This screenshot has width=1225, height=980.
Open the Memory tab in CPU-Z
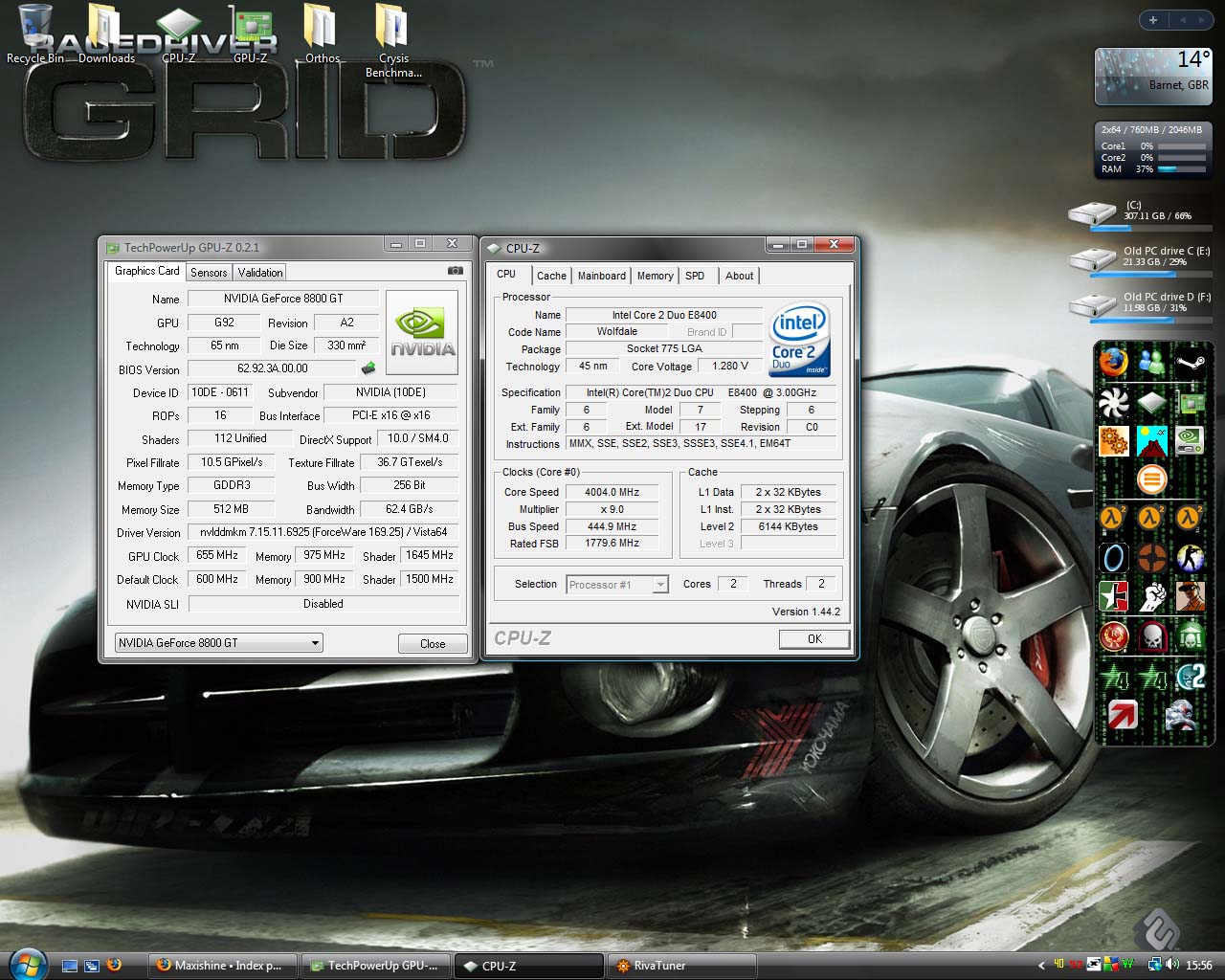point(656,276)
